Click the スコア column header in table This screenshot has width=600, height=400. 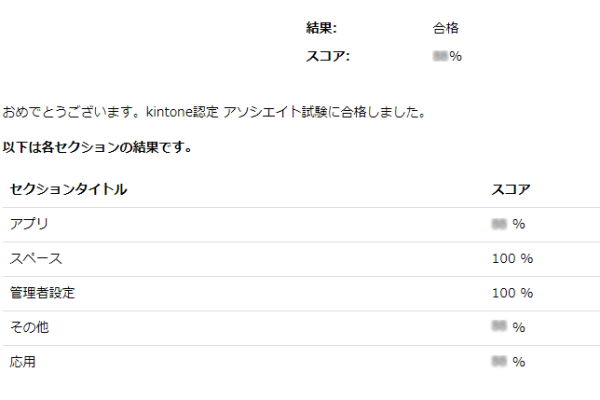pyautogui.click(x=511, y=189)
